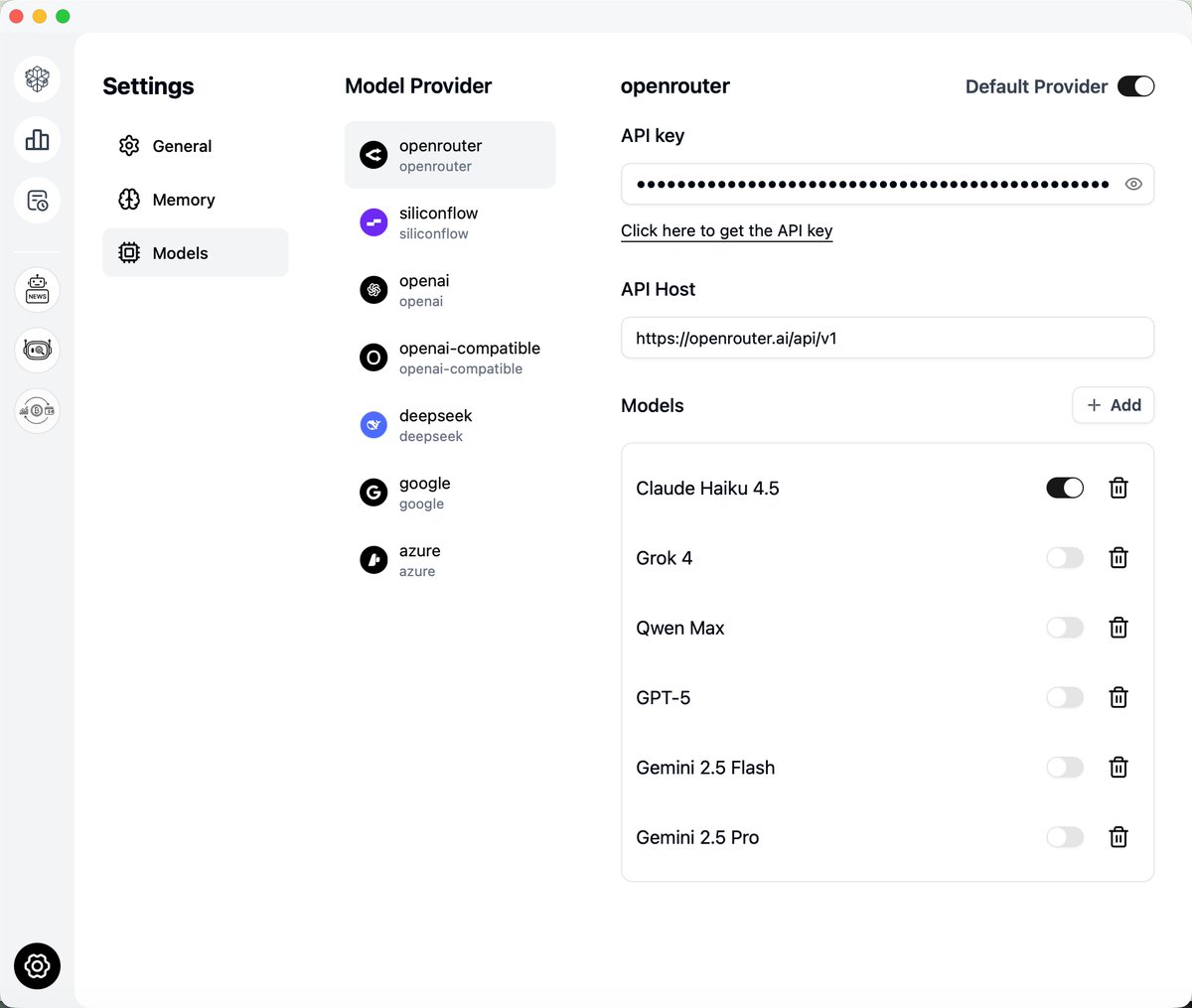The image size is (1192, 1008).
Task: Click the openai provider logo
Action: [x=373, y=290]
